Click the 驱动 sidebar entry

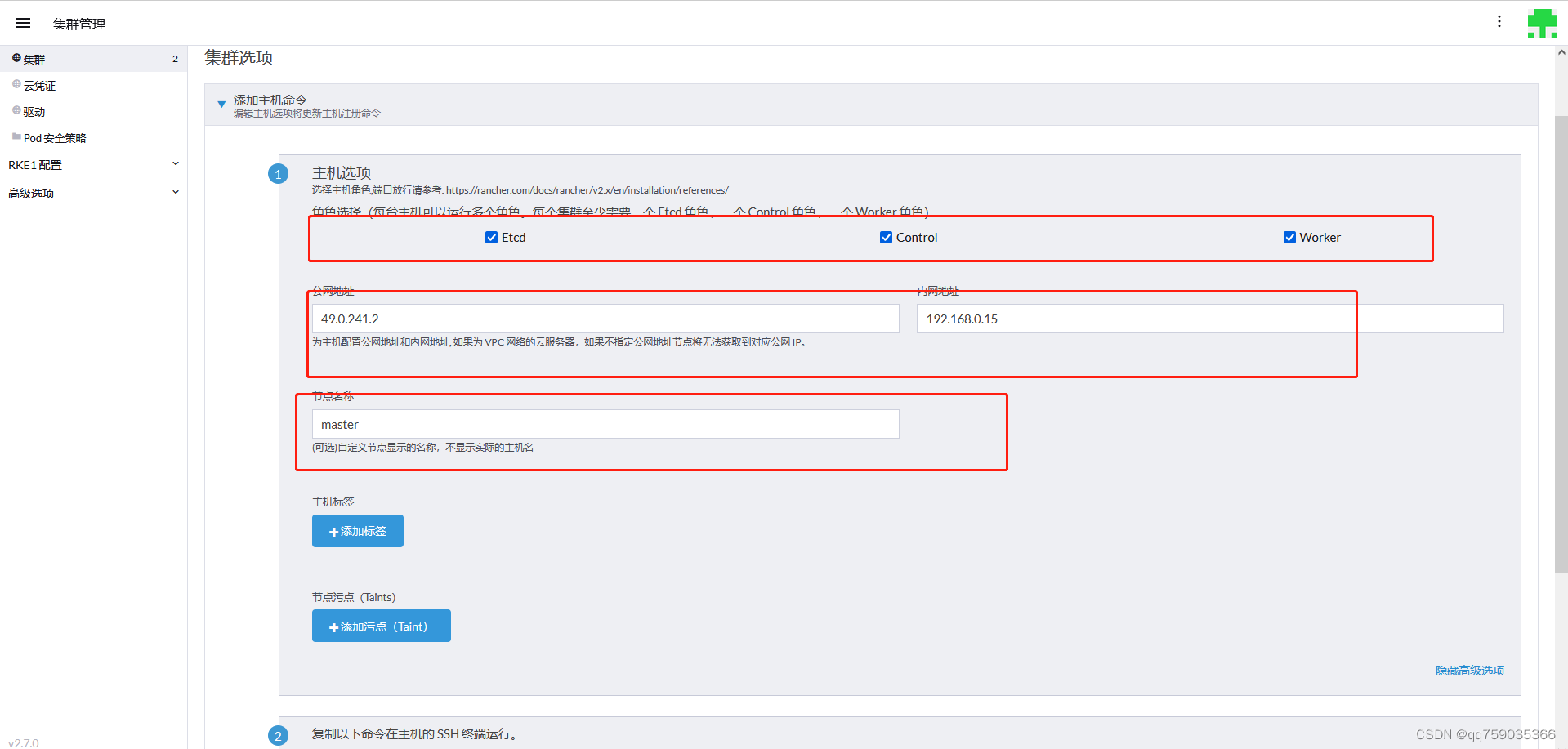tap(35, 111)
